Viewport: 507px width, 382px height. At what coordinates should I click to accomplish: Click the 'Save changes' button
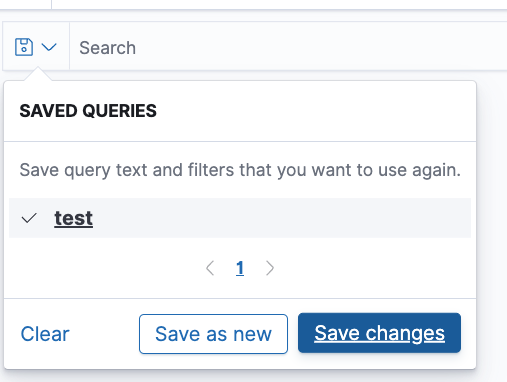379,333
